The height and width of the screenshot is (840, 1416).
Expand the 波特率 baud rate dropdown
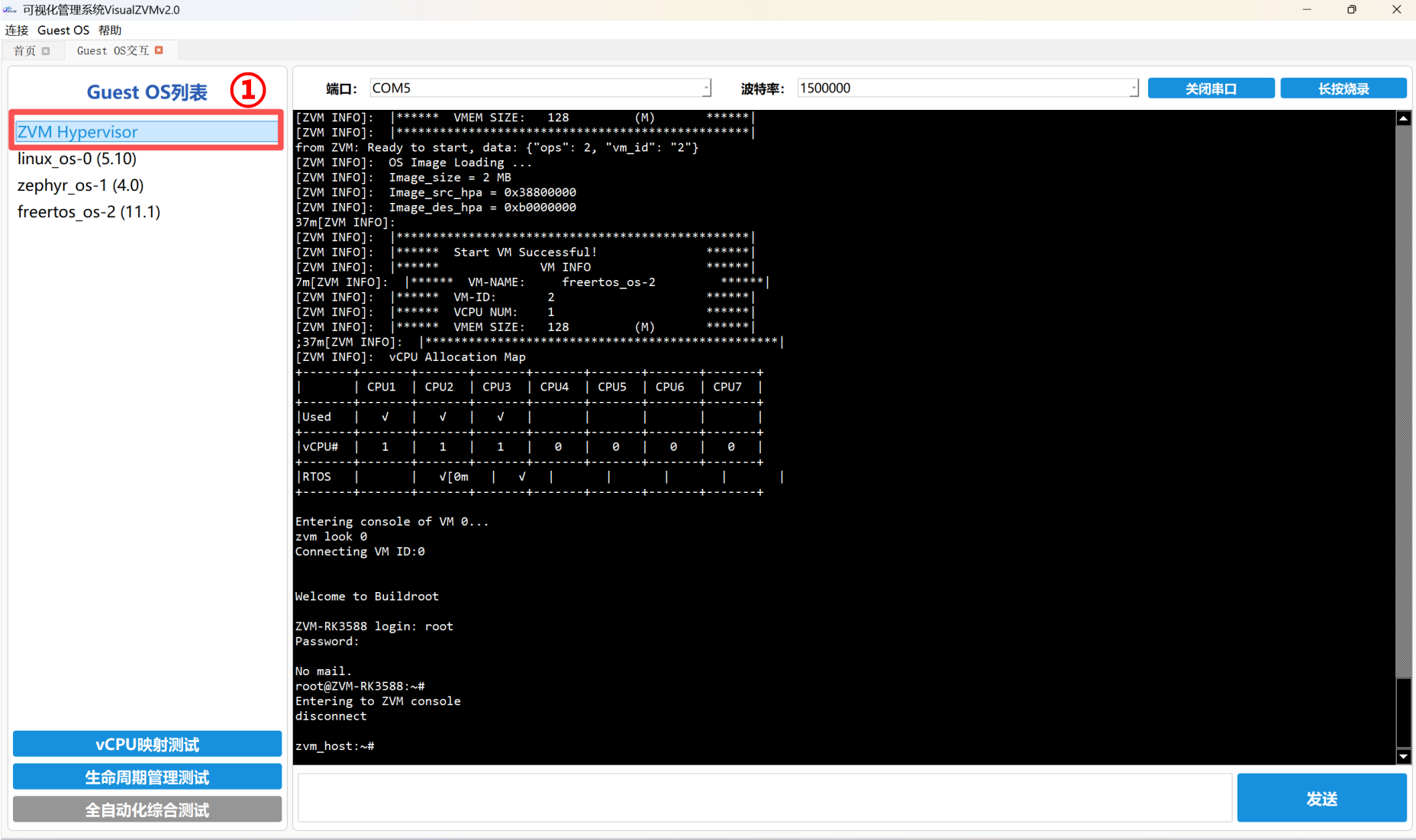tap(1133, 89)
